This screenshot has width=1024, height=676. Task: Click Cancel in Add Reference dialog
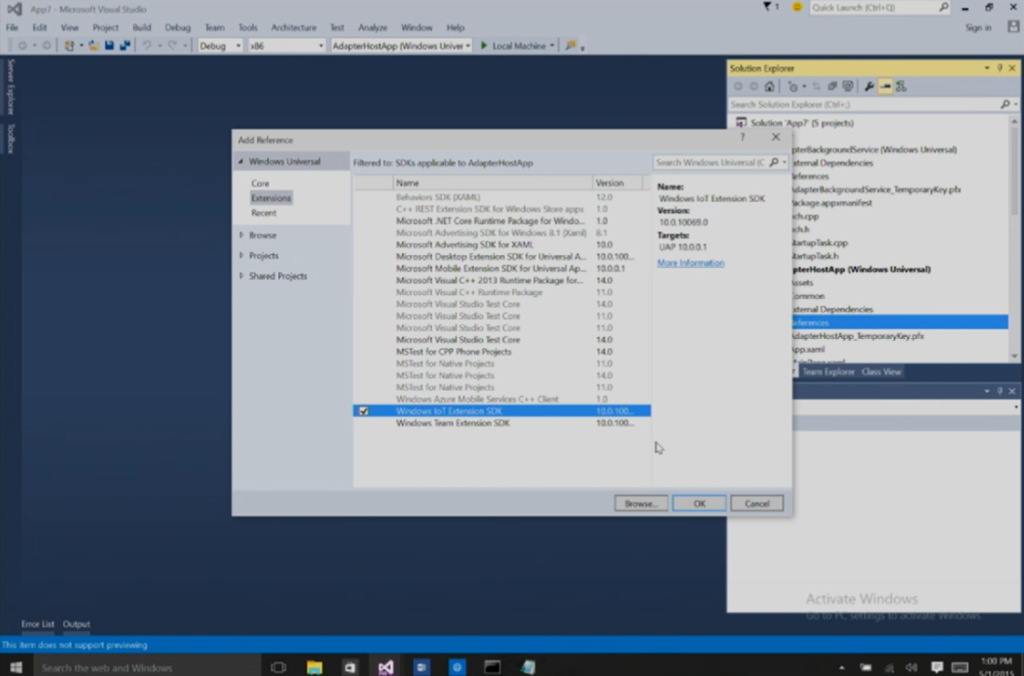click(756, 504)
